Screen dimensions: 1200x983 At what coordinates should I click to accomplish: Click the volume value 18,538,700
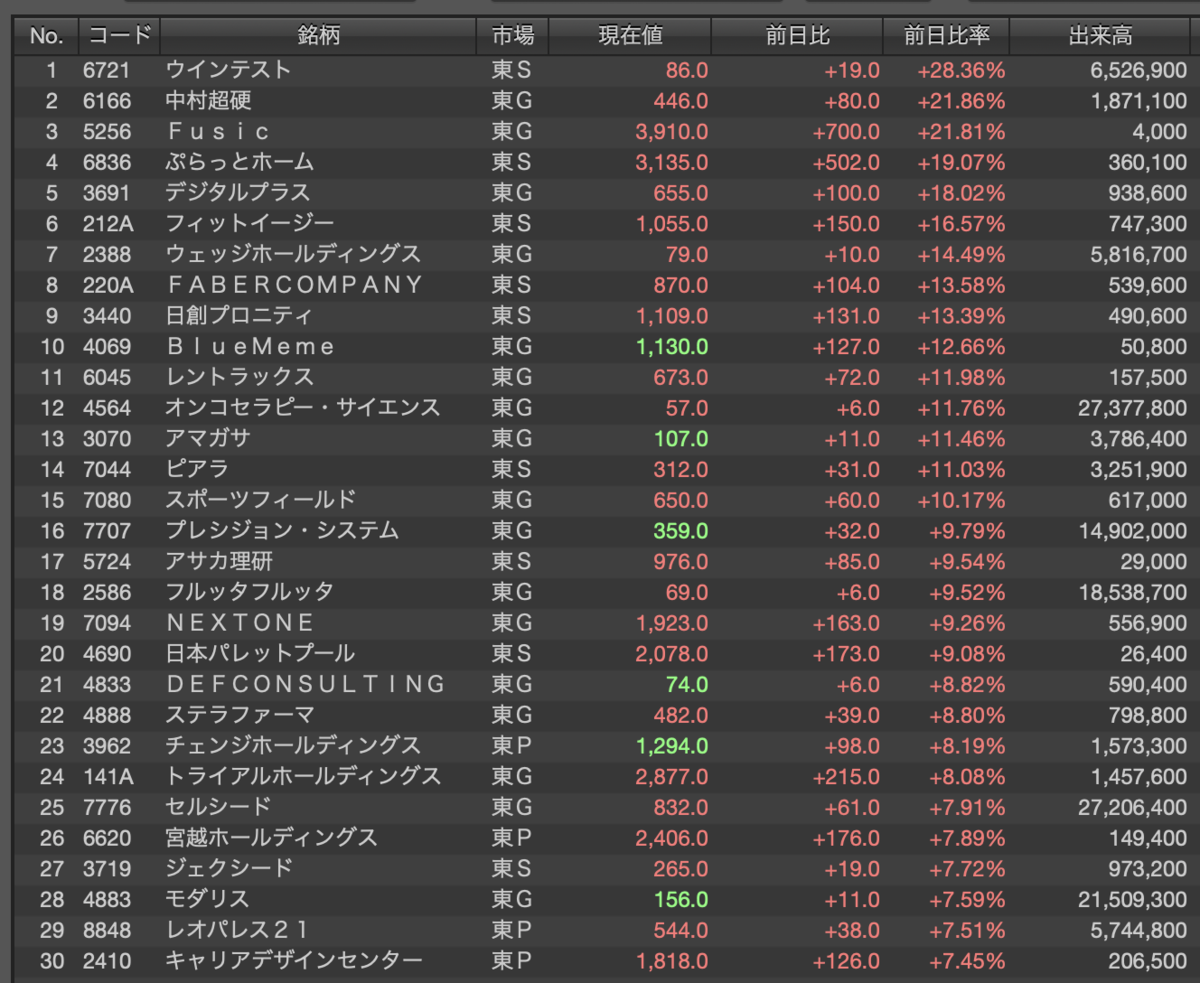pyautogui.click(x=1132, y=592)
